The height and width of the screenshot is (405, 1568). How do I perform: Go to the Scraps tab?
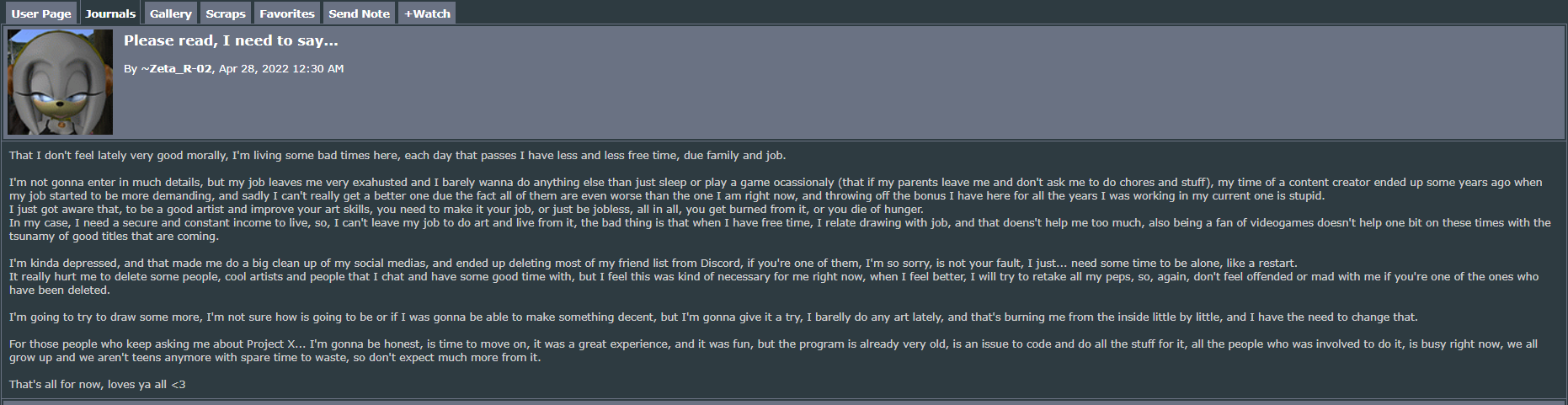pyautogui.click(x=226, y=13)
